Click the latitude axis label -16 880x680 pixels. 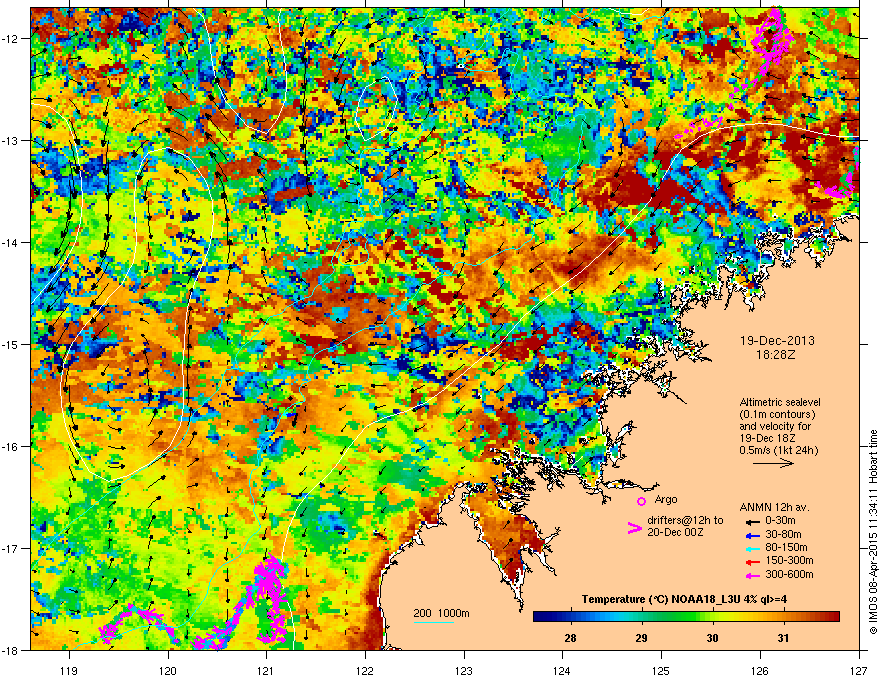[11, 447]
